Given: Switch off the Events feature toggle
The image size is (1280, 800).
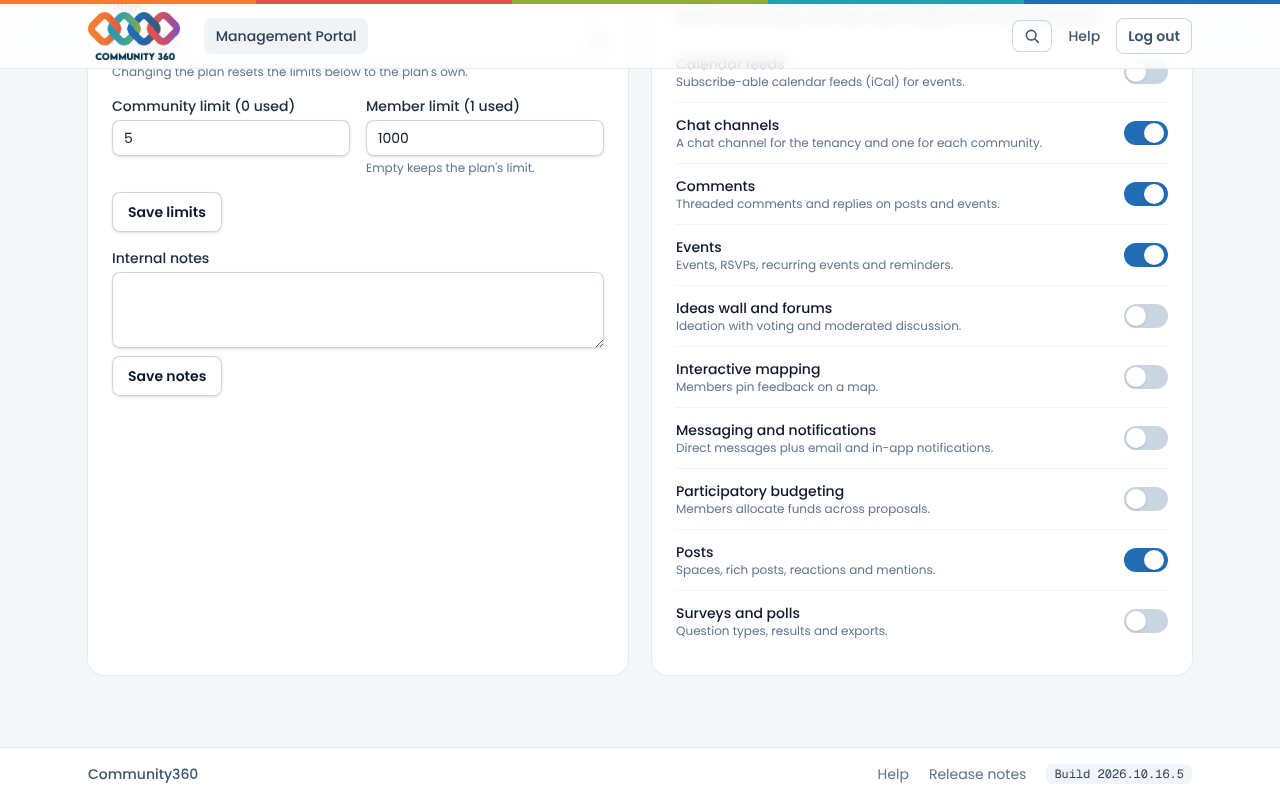Looking at the screenshot, I should pos(1146,255).
